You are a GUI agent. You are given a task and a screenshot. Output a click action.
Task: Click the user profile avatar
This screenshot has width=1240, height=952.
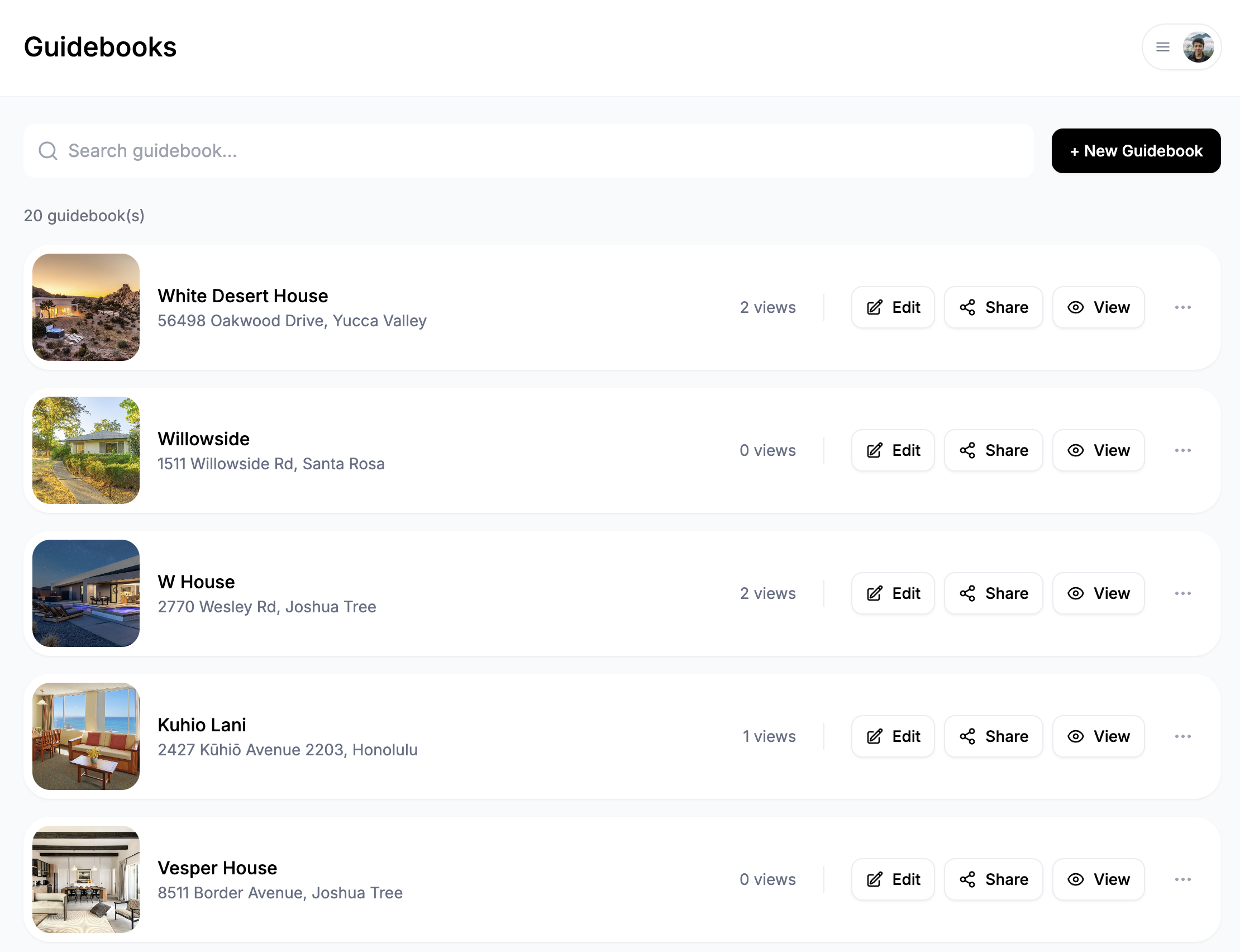click(x=1198, y=47)
